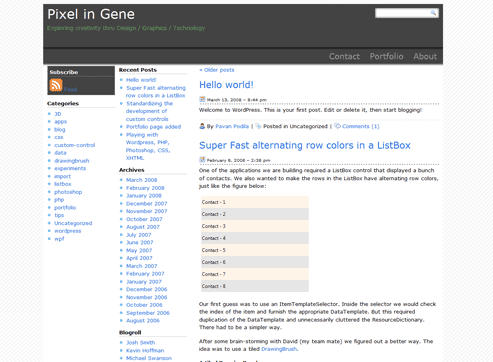
Task: Open the Portfolio page
Action: [386, 56]
